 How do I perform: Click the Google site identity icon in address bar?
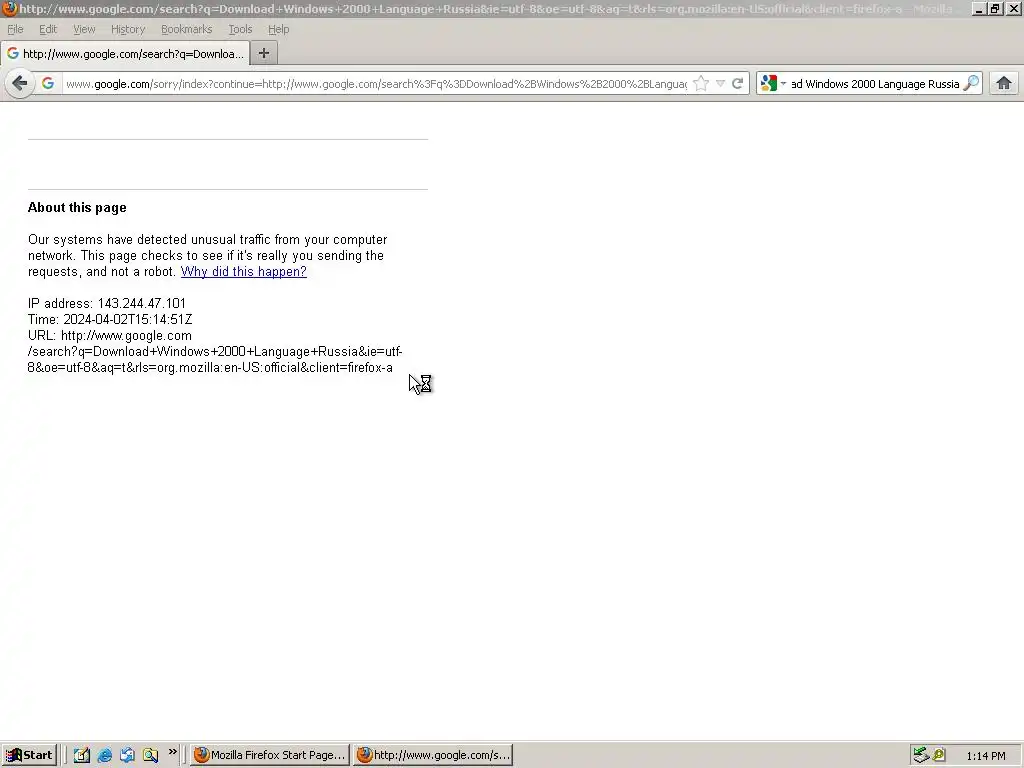[48, 84]
